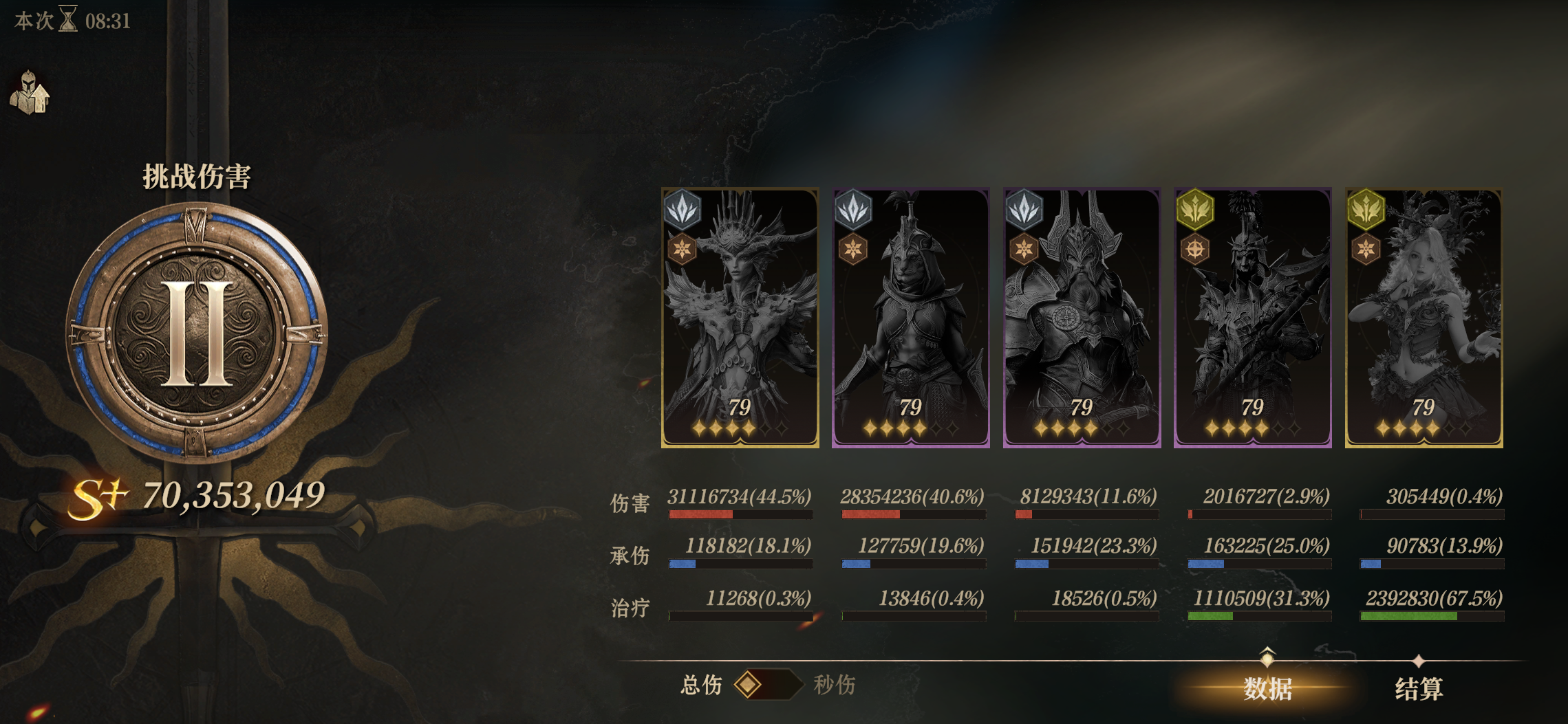Click the tier II rank medallion
This screenshot has width=1568, height=724.
click(x=197, y=333)
